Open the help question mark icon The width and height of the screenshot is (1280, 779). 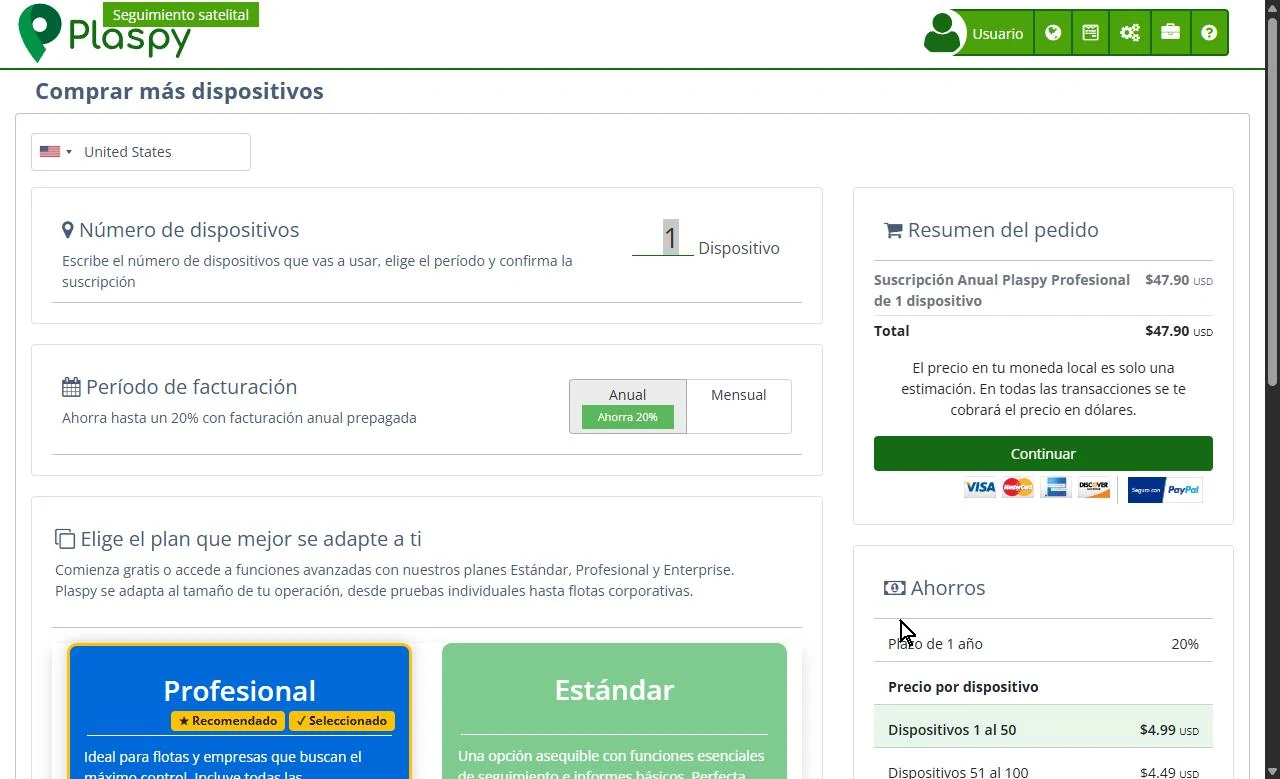click(1209, 33)
